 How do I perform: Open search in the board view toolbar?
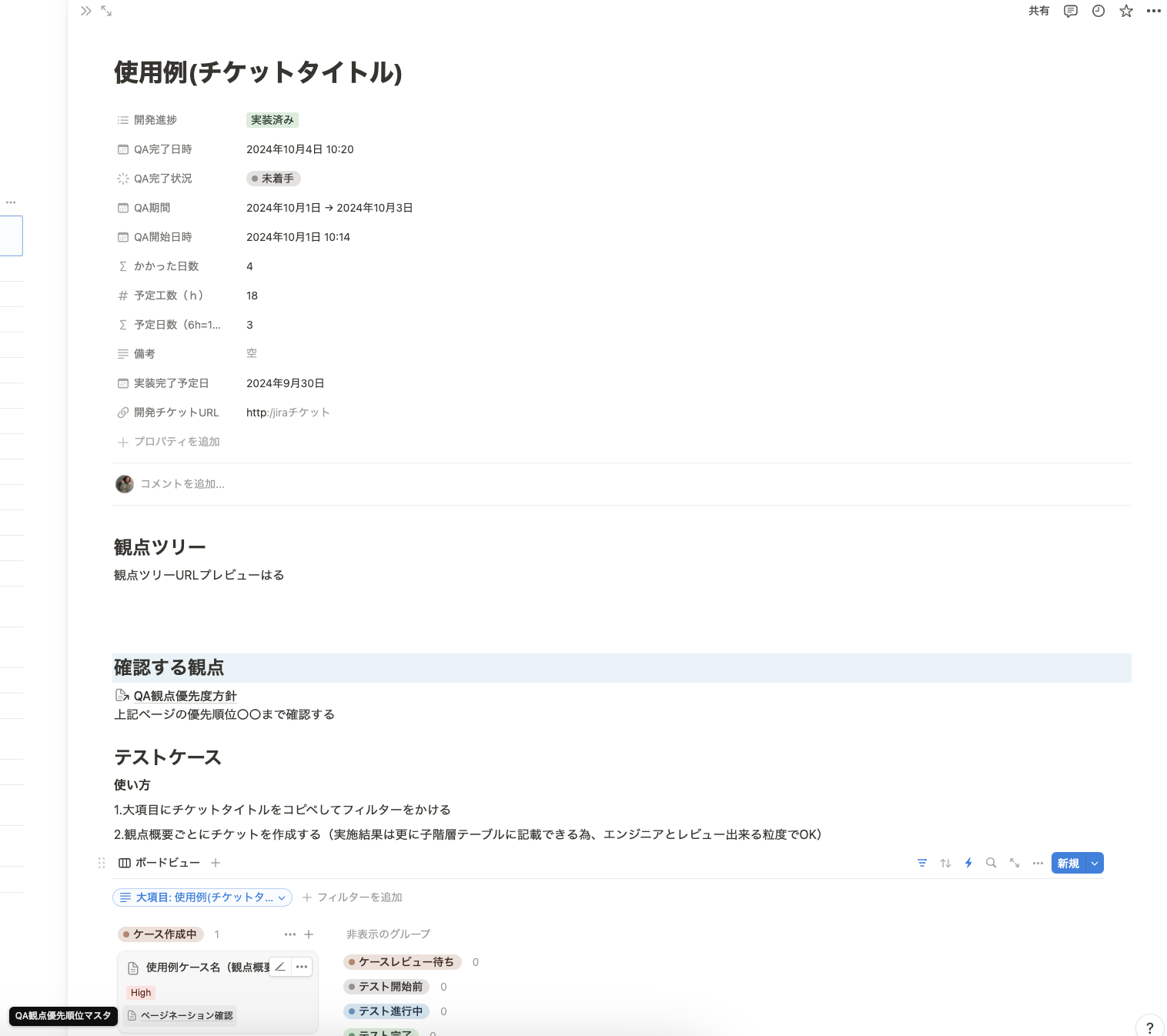[x=991, y=863]
